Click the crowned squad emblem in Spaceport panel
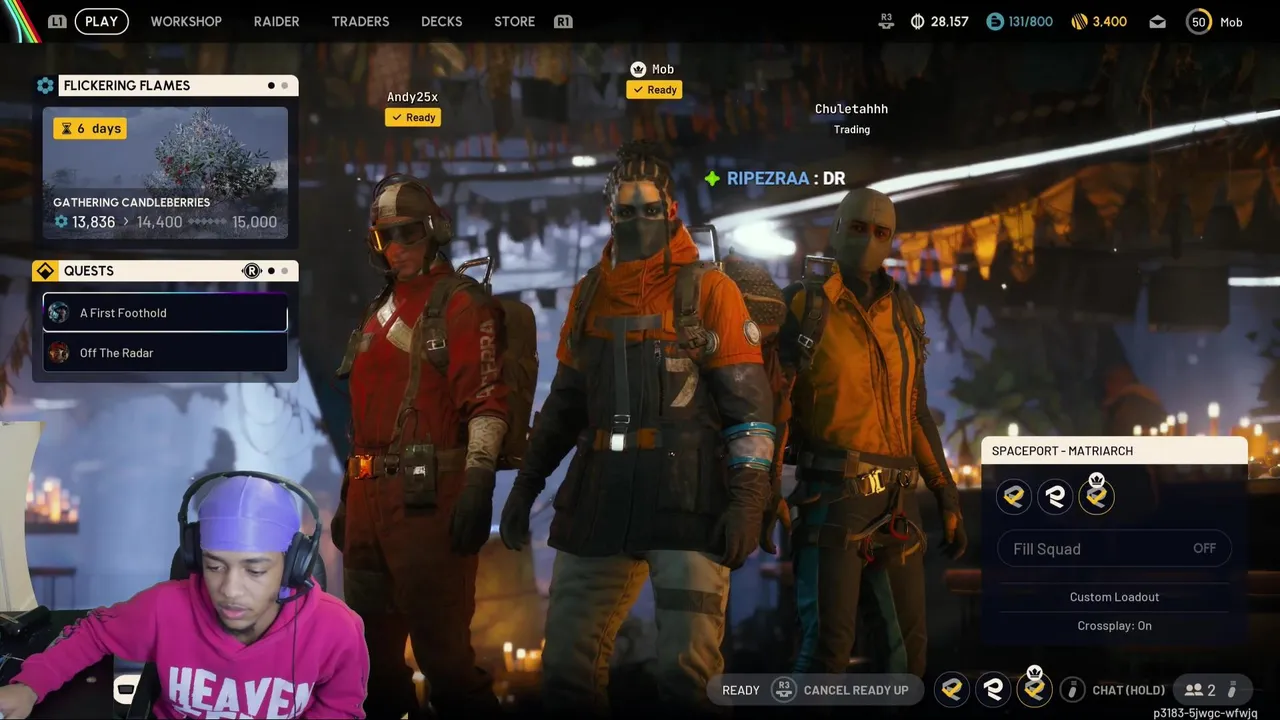The height and width of the screenshot is (720, 1280). [x=1096, y=496]
